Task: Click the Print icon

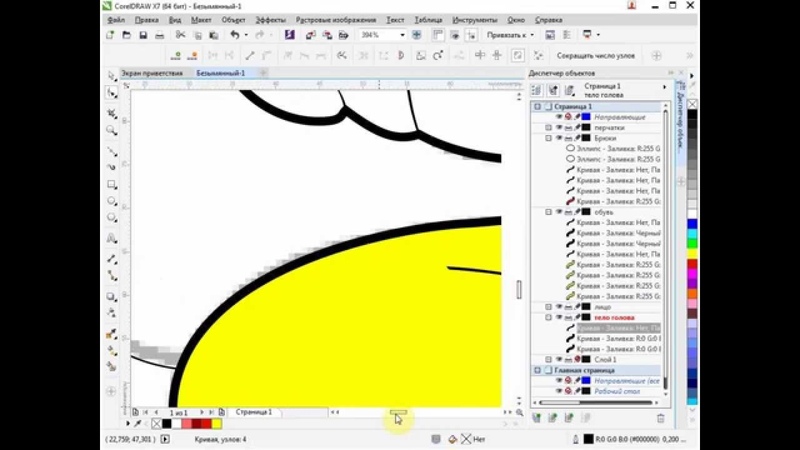Action: click(160, 35)
